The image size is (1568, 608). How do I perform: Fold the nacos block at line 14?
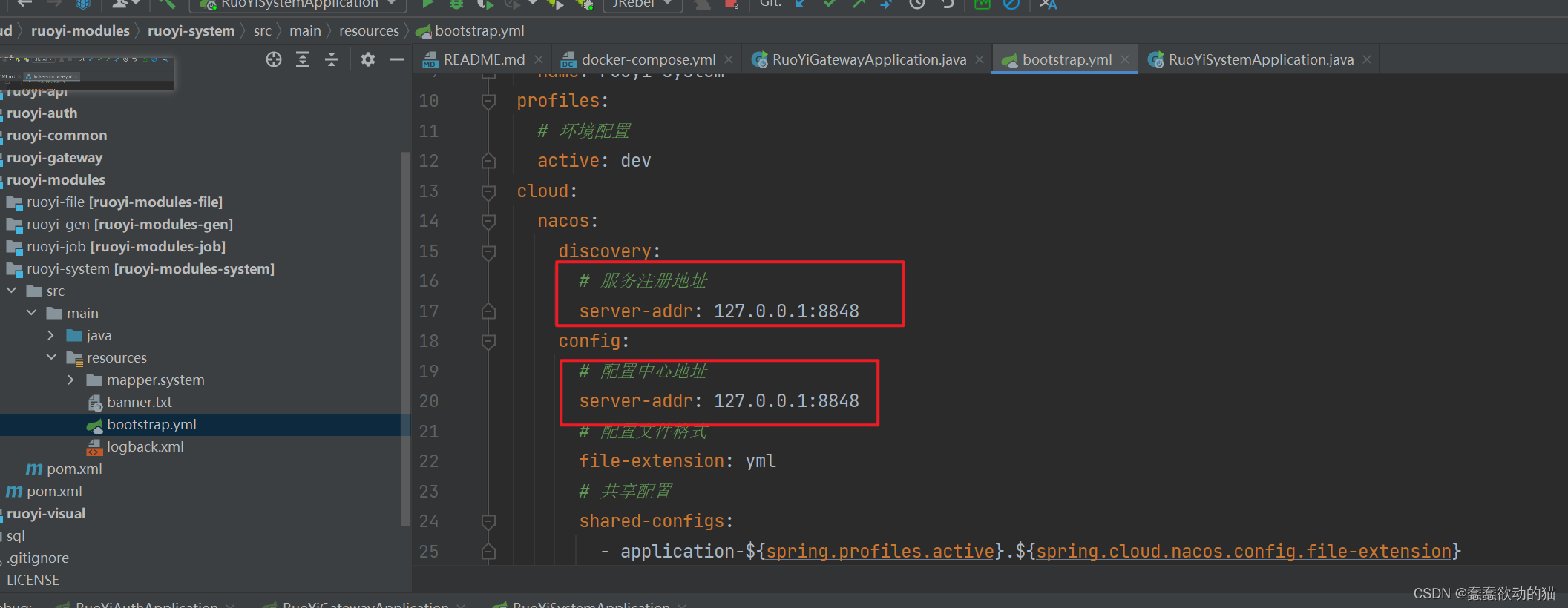tap(488, 221)
